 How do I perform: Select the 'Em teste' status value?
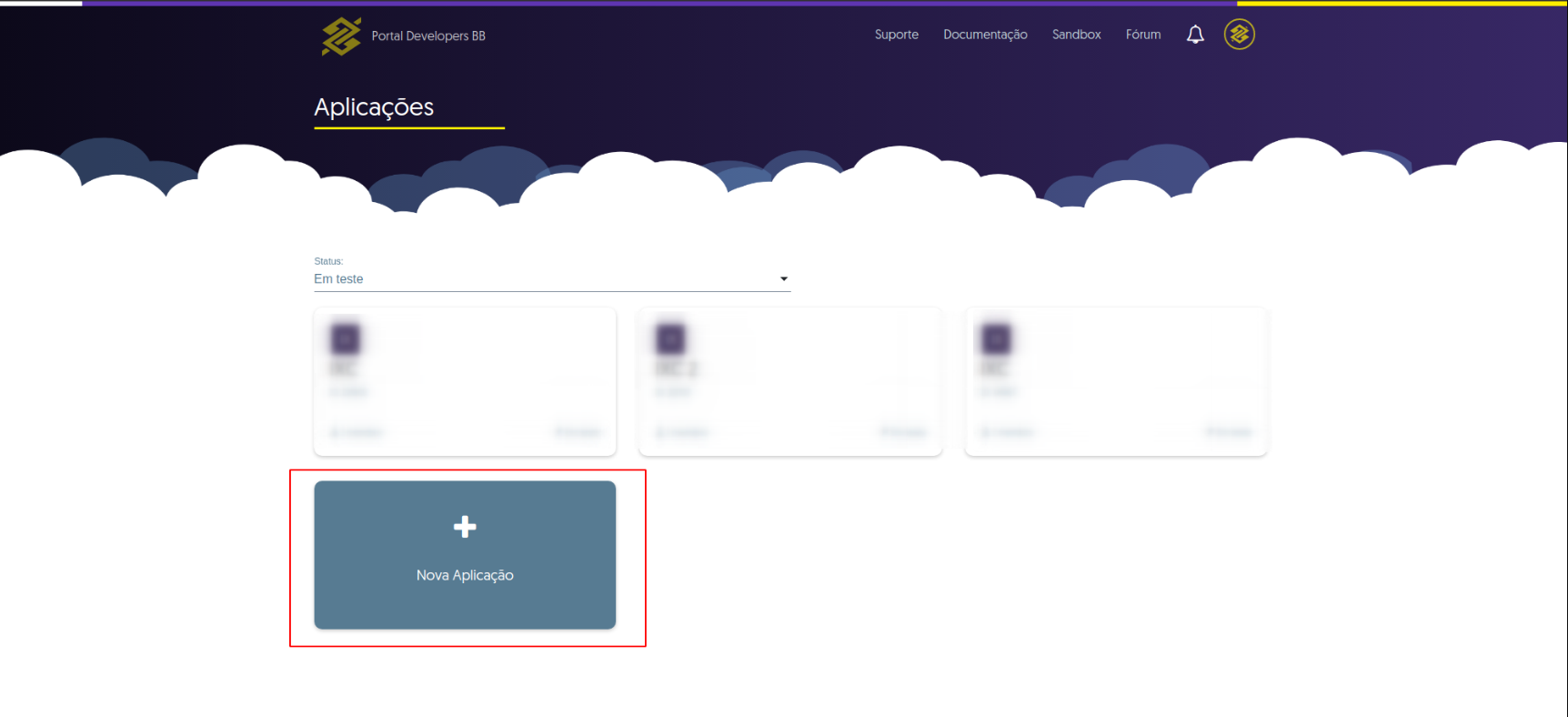tap(338, 279)
